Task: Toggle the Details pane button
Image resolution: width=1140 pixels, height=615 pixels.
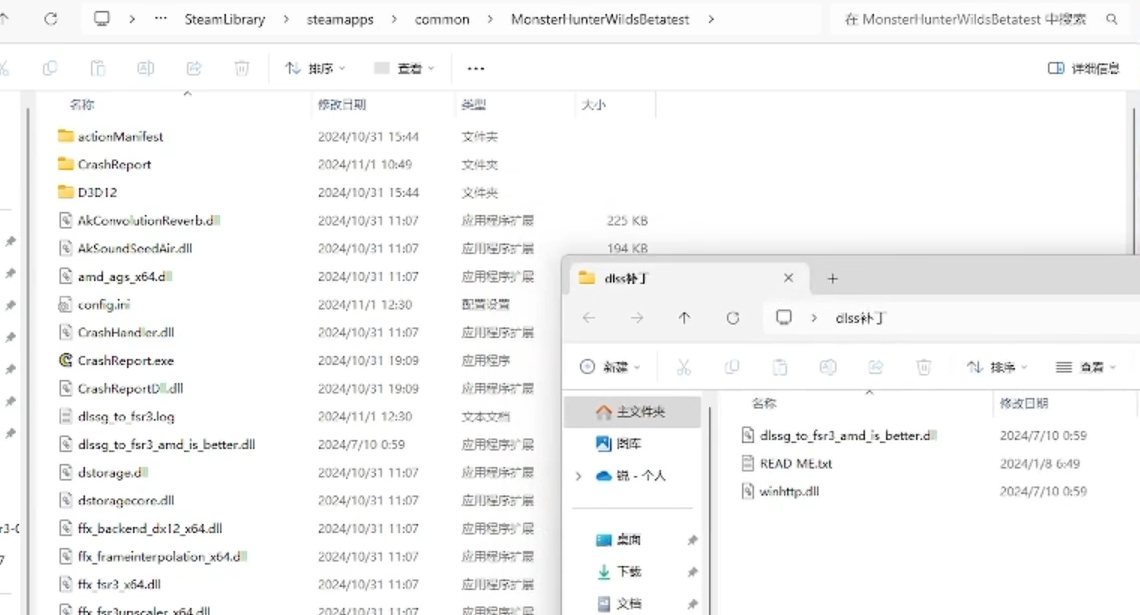Action: click(x=1083, y=68)
